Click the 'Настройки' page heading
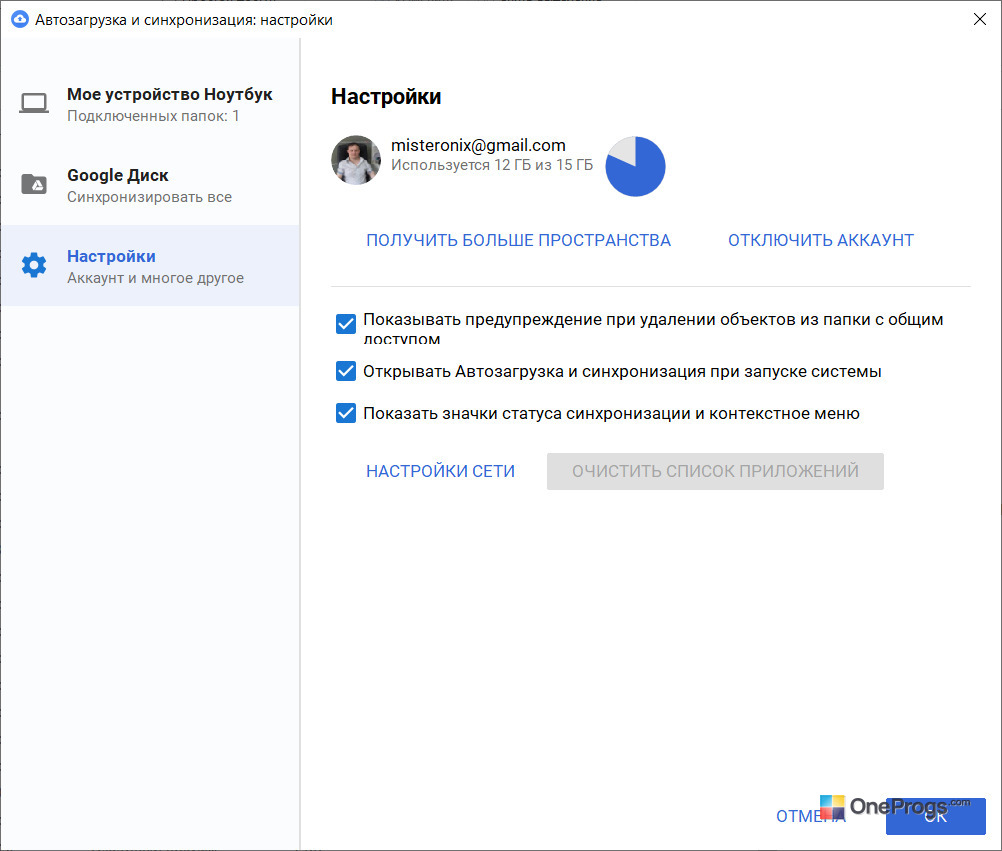The height and width of the screenshot is (851, 1002). point(386,96)
